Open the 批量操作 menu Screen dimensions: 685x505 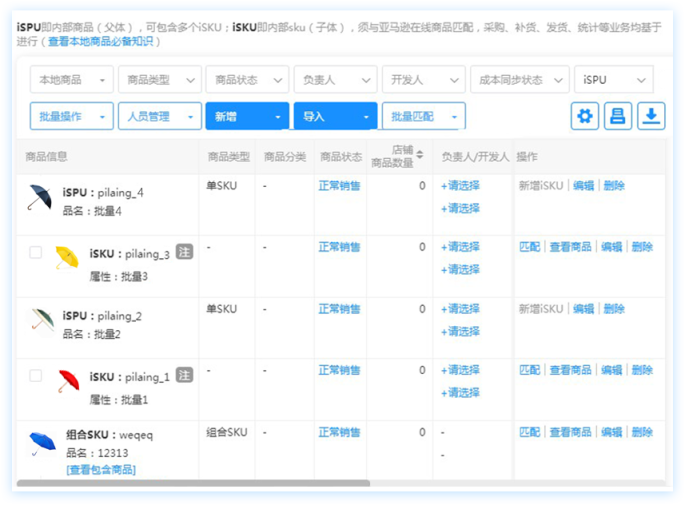pyautogui.click(x=71, y=117)
